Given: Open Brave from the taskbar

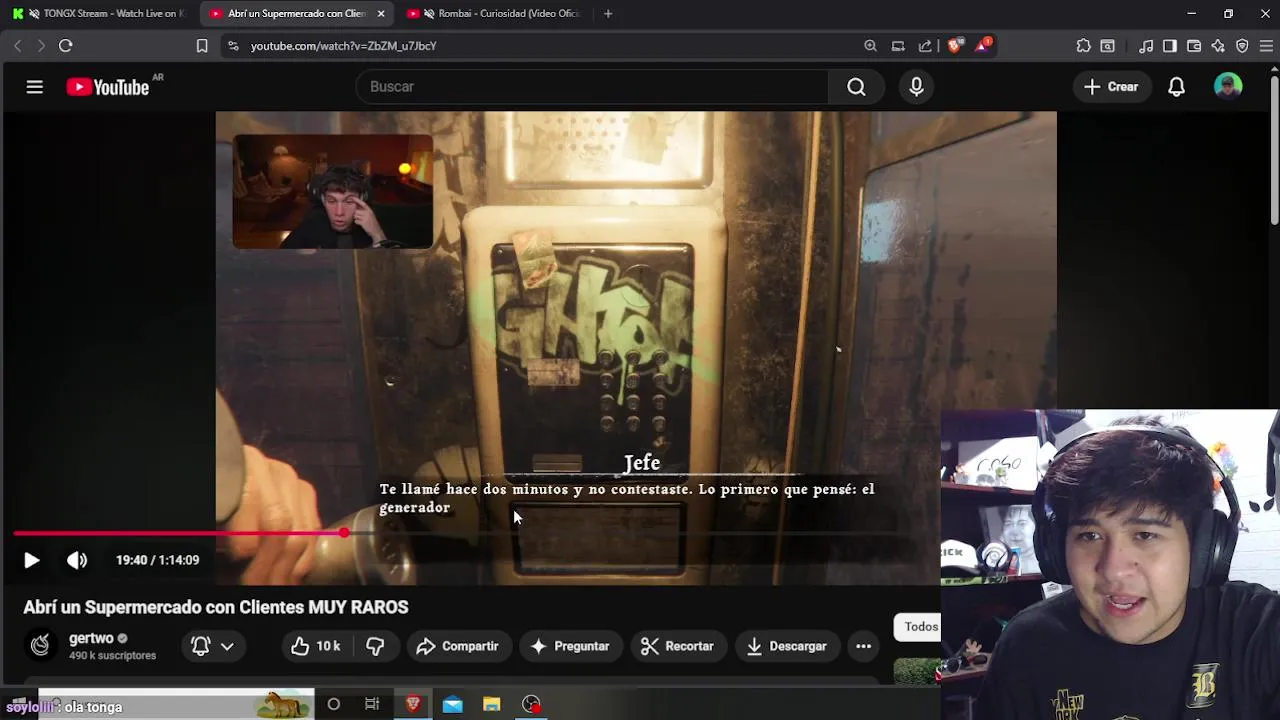Looking at the screenshot, I should click(412, 704).
